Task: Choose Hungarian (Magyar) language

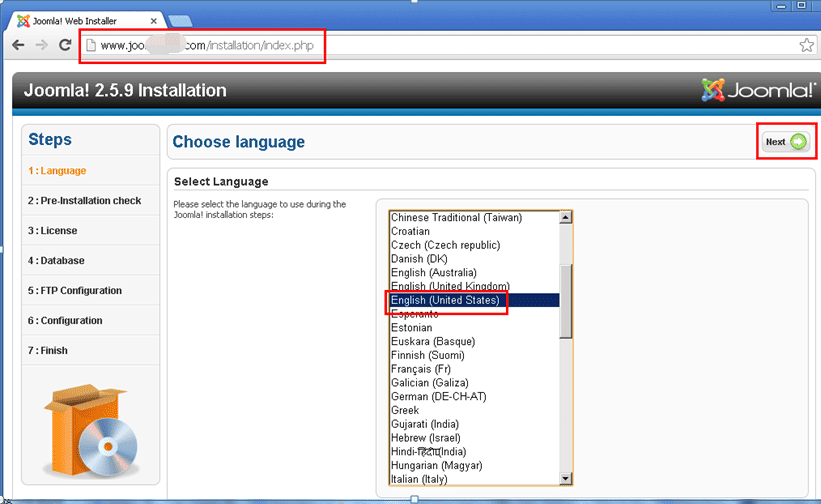Action: (x=474, y=465)
